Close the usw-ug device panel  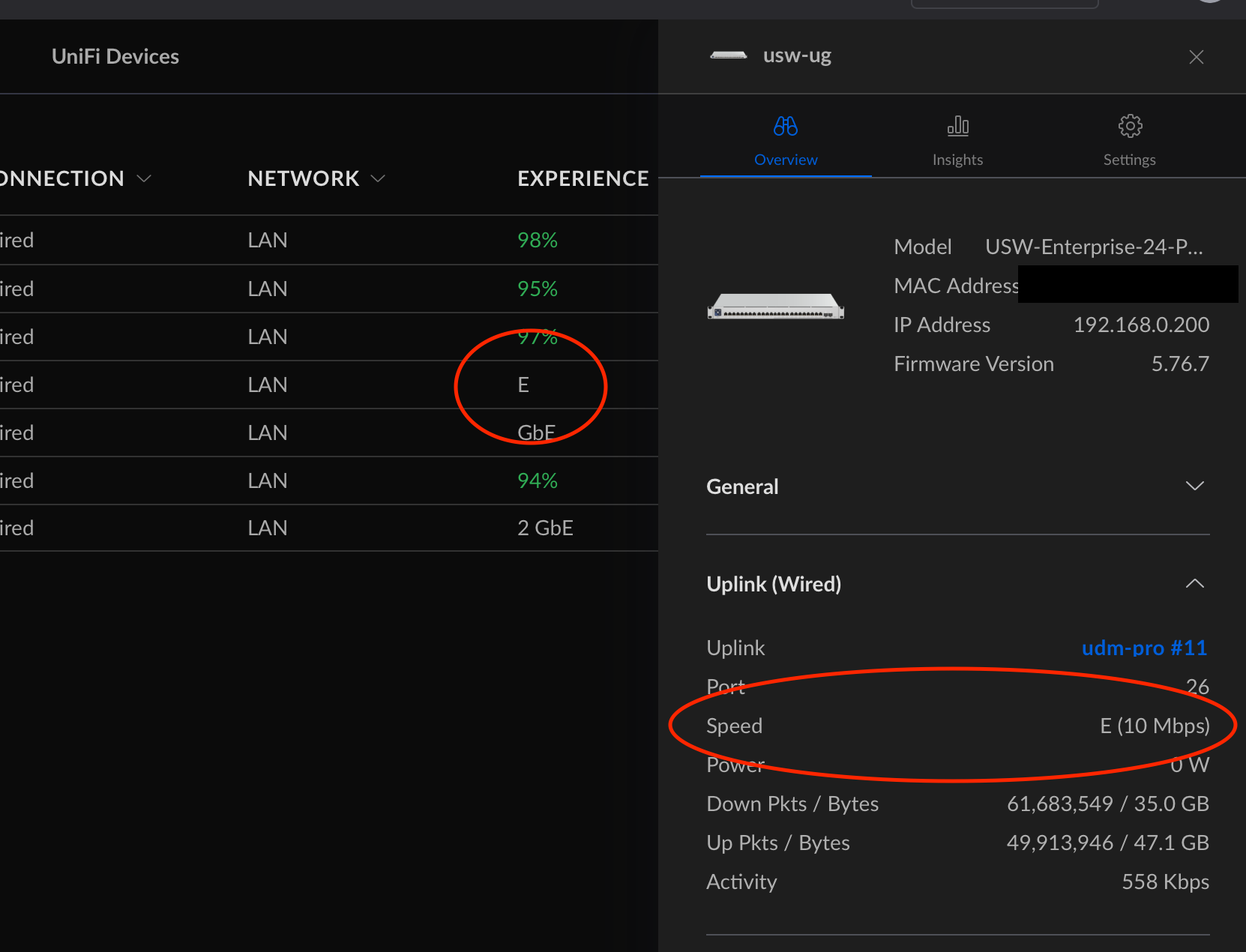coord(1196,57)
